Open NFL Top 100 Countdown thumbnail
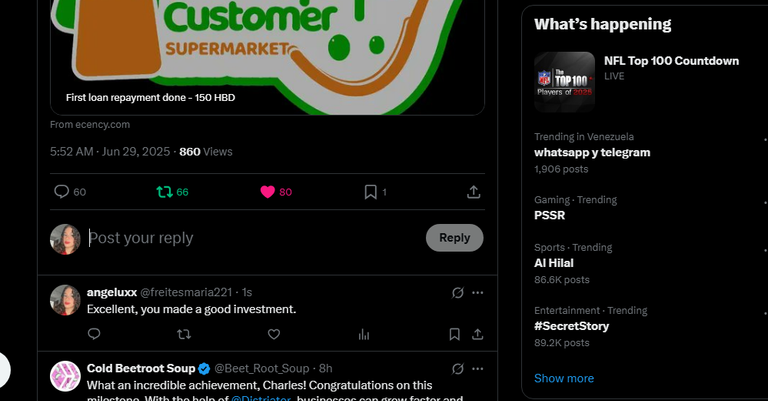This screenshot has height=401, width=768. [564, 82]
